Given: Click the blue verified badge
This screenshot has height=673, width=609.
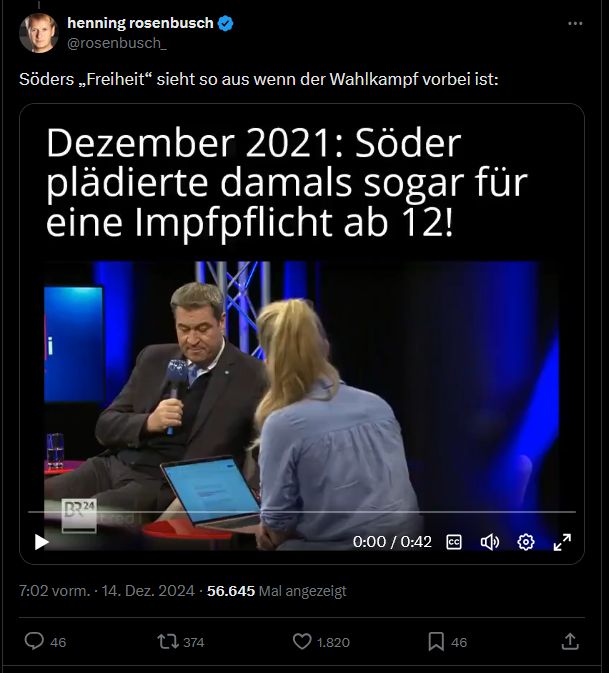Looking at the screenshot, I should pos(225,23).
